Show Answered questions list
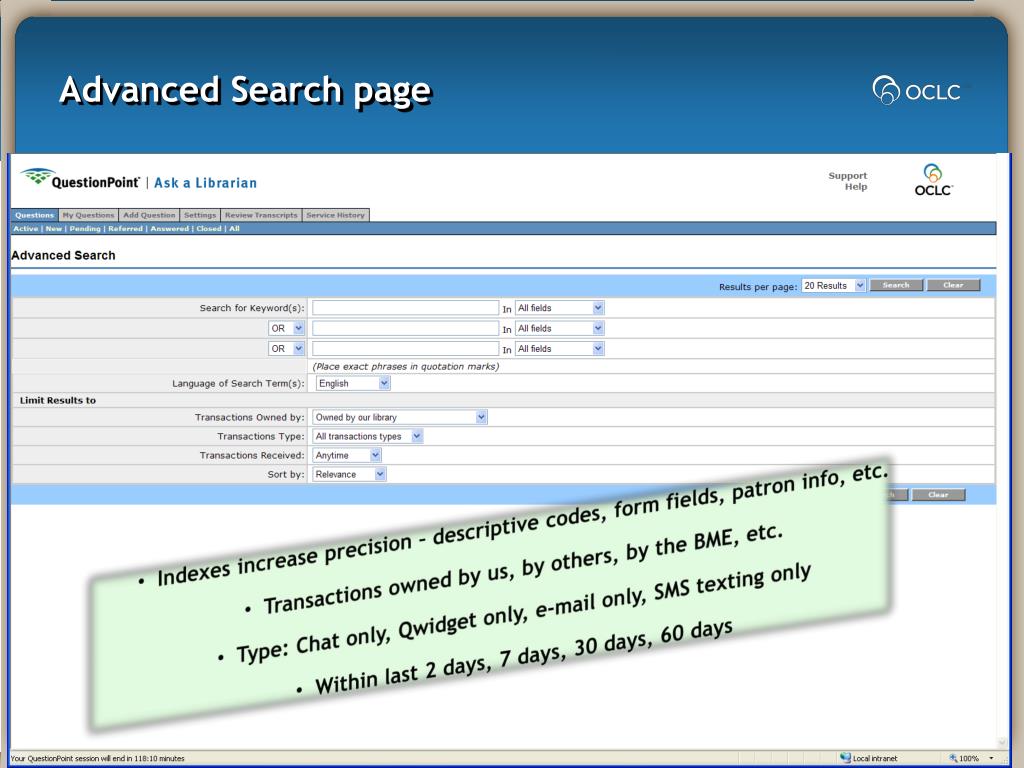1024x768 pixels. [x=170, y=229]
